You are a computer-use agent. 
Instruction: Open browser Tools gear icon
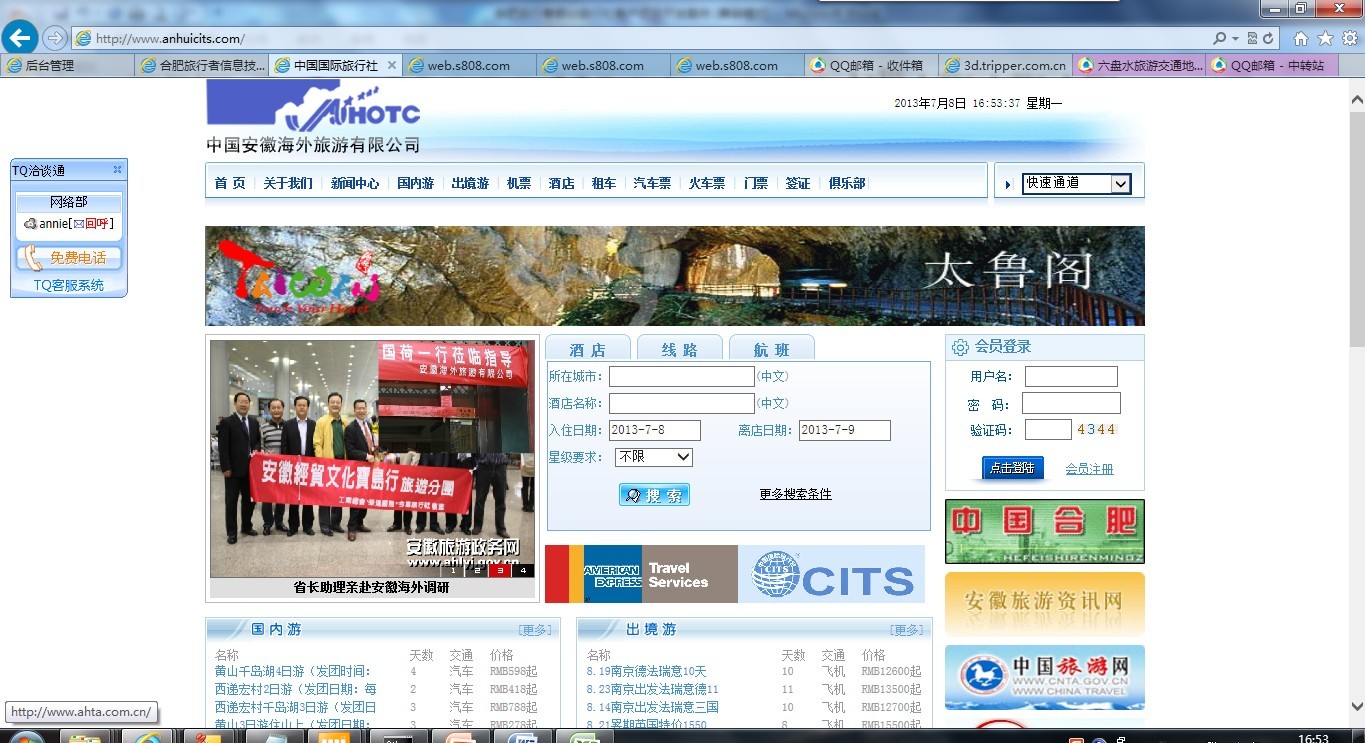point(1349,38)
